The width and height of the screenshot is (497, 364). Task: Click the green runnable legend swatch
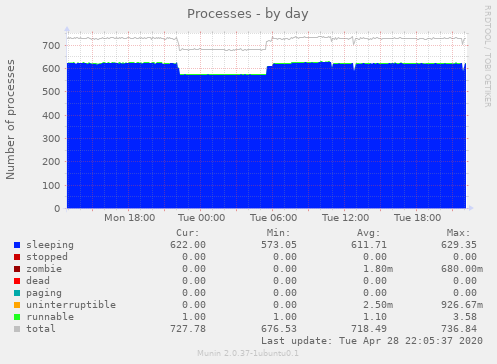[17, 317]
